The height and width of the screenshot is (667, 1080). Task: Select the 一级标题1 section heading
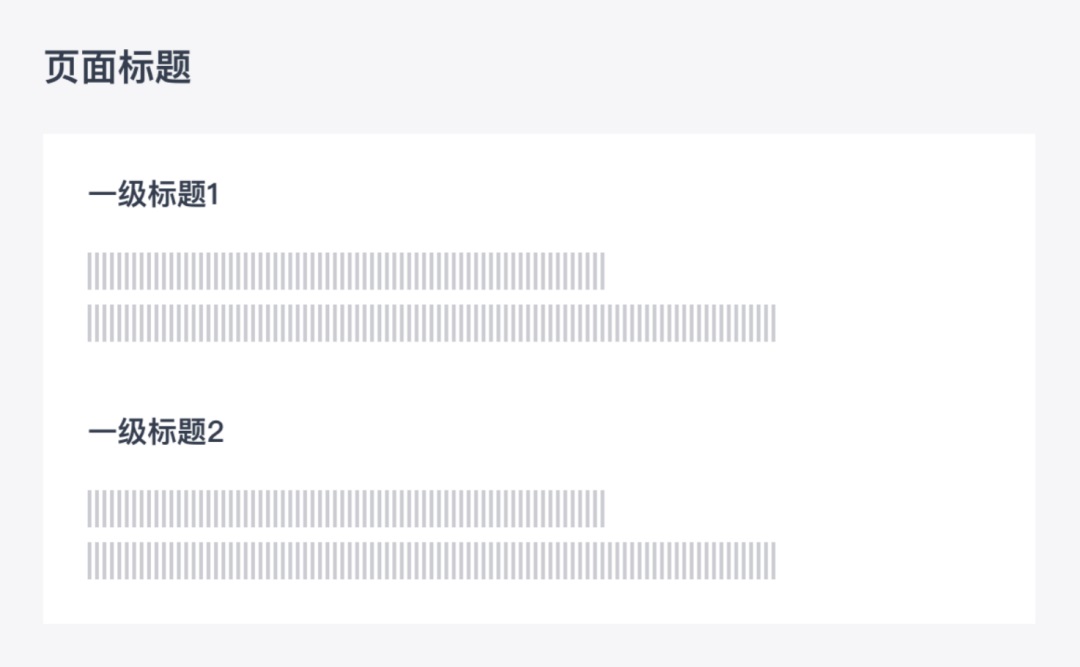(x=154, y=194)
